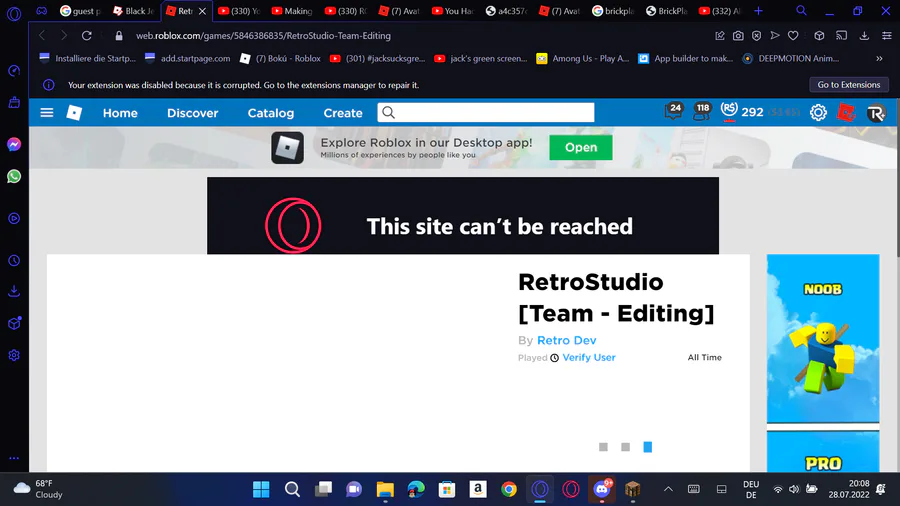Click Go to Extensions button
900x506 pixels.
point(848,84)
